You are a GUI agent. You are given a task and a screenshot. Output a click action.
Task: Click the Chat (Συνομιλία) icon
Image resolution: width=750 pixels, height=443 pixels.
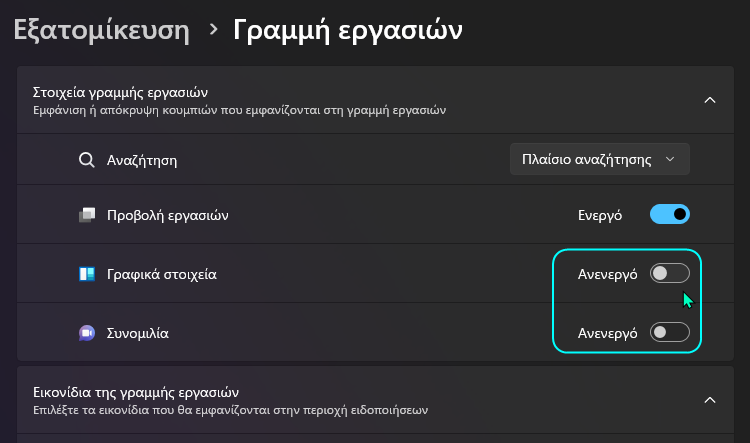(x=87, y=333)
